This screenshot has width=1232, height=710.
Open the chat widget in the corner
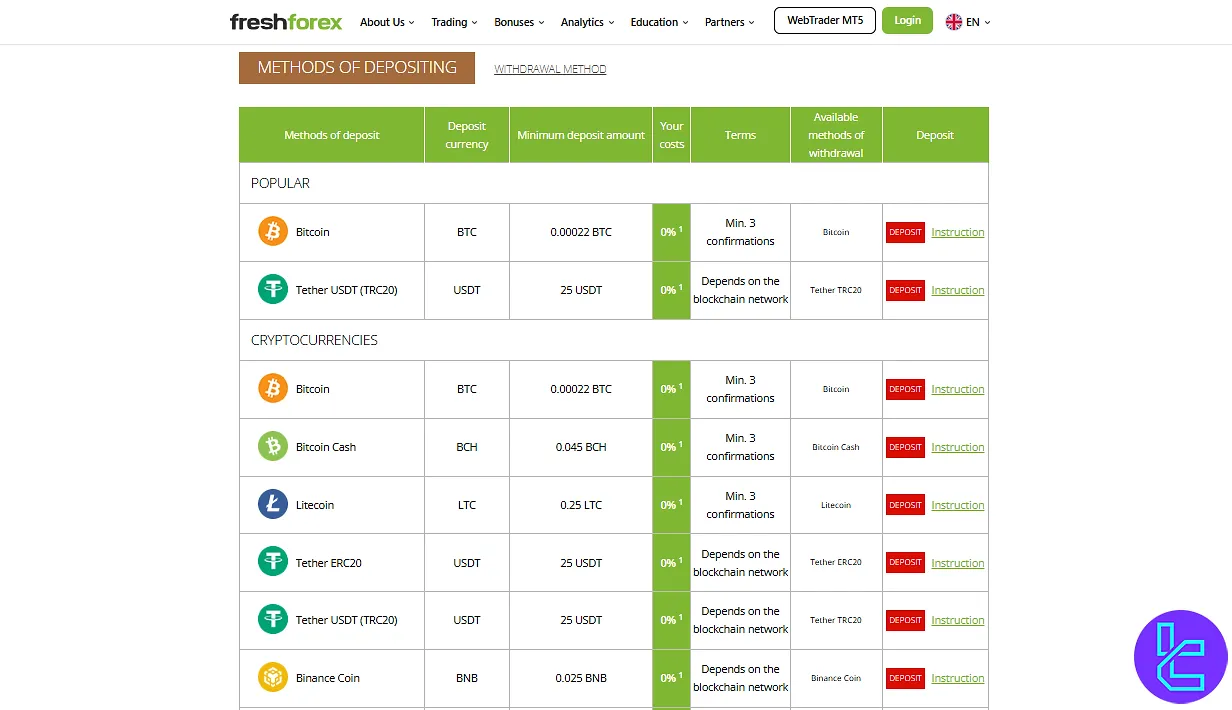click(x=1181, y=657)
